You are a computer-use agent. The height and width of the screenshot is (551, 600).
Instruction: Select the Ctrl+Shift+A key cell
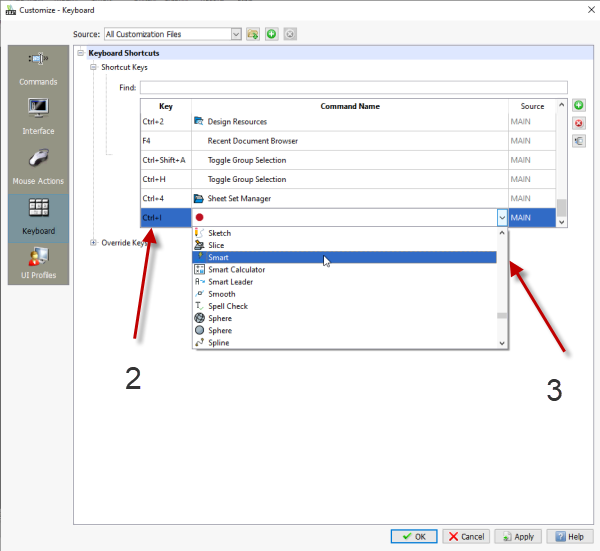(166, 160)
